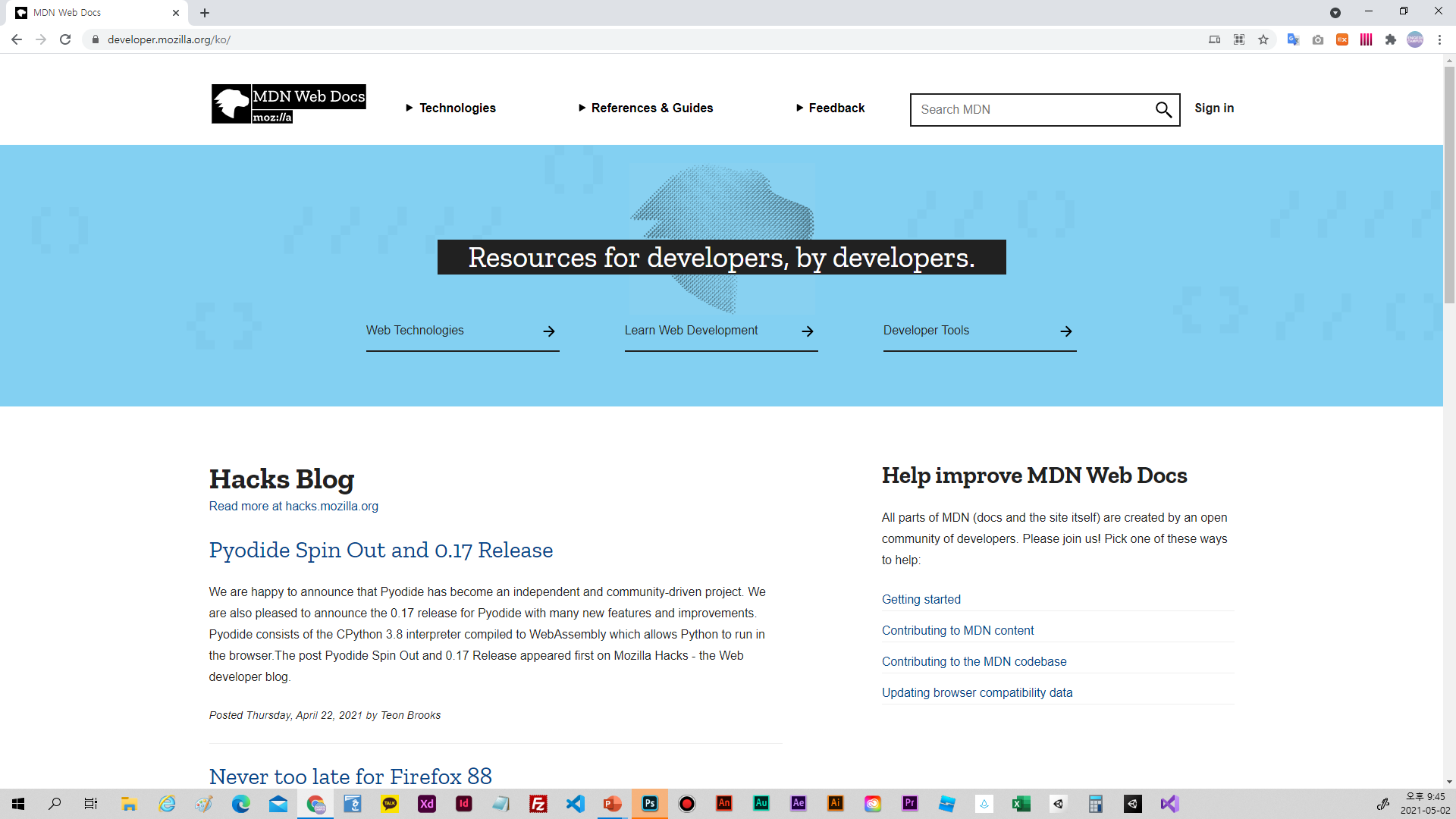
Task: Open Read more at hacks.mozilla.org
Action: (293, 506)
